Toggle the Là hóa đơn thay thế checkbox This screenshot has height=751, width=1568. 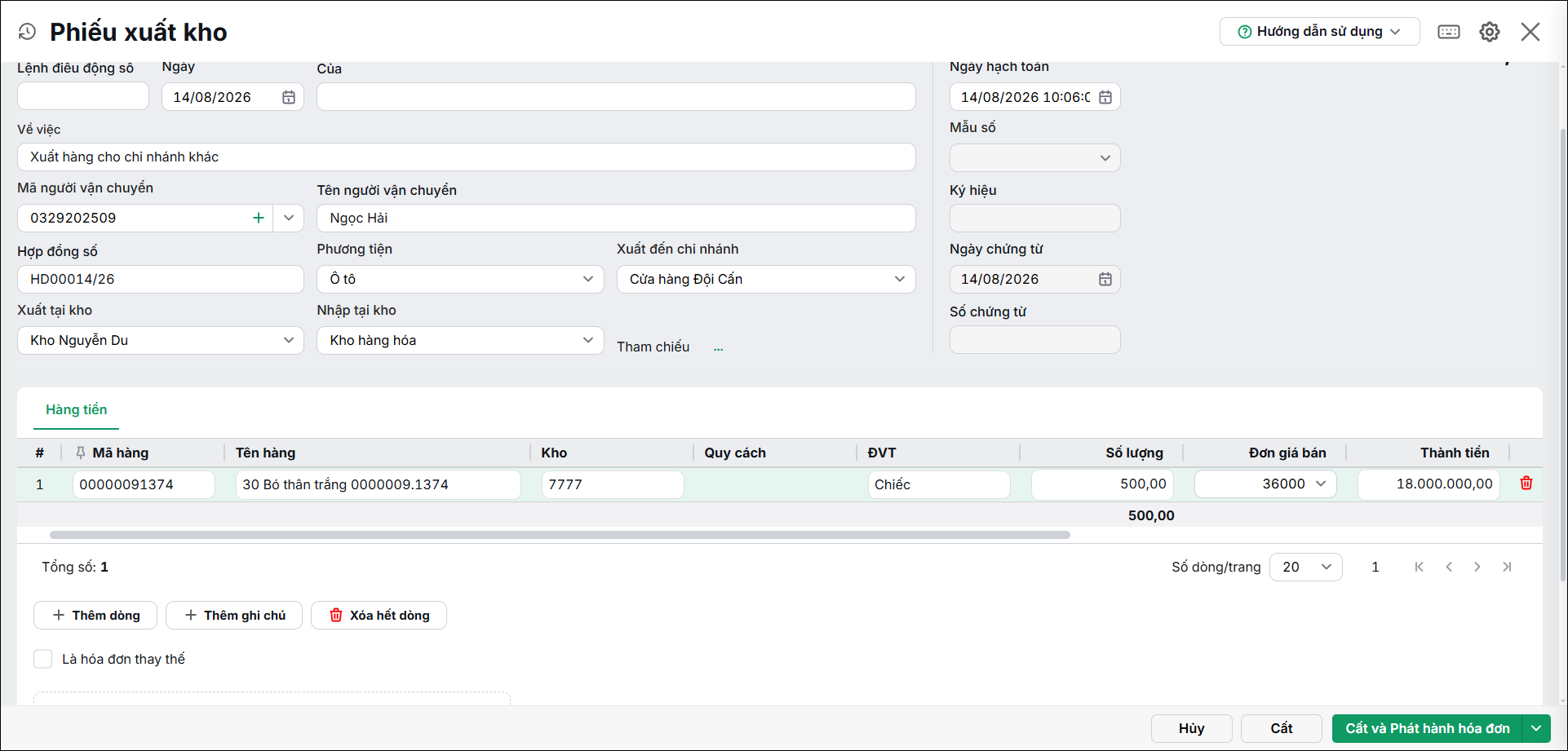click(x=42, y=659)
